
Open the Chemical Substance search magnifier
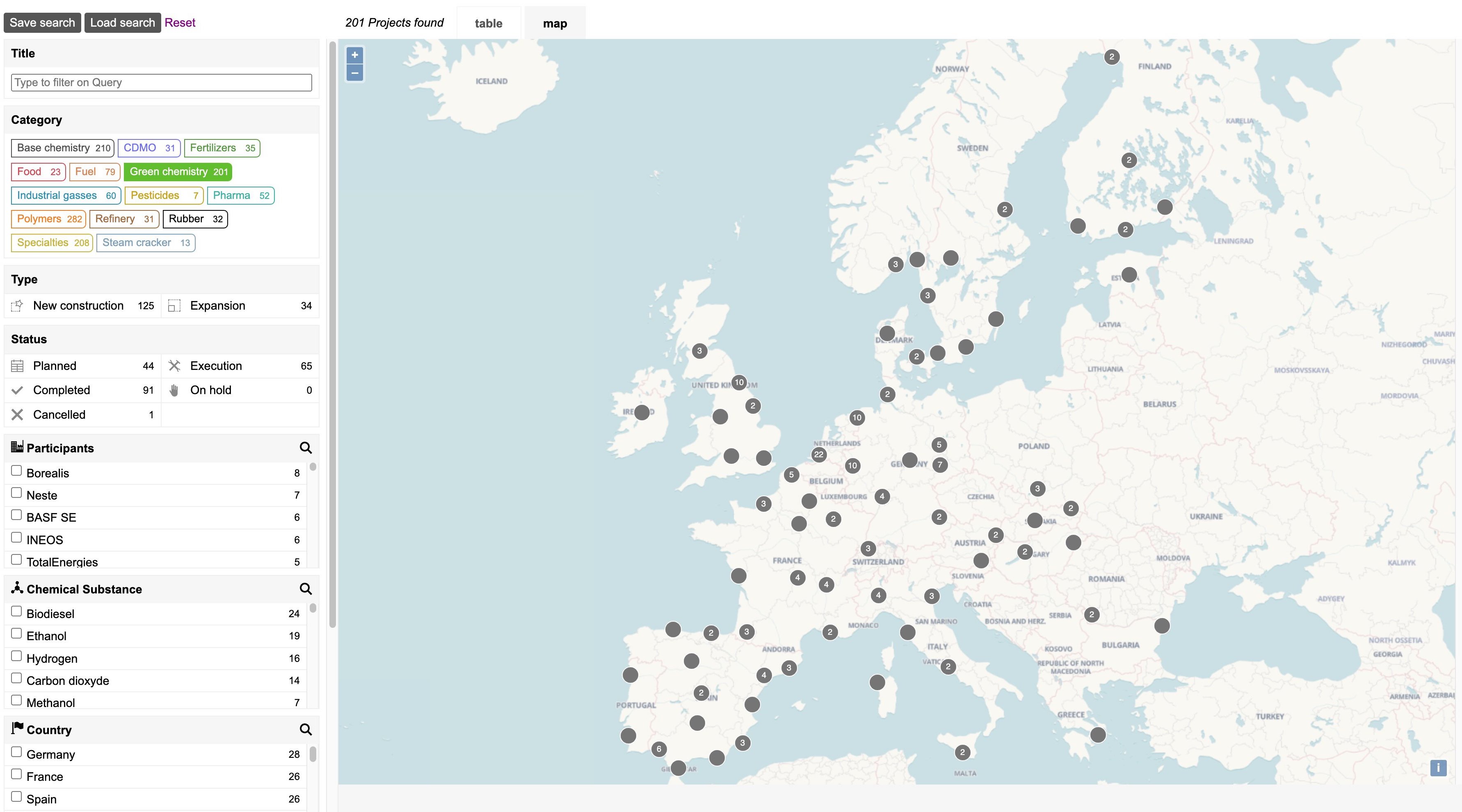pyautogui.click(x=306, y=589)
